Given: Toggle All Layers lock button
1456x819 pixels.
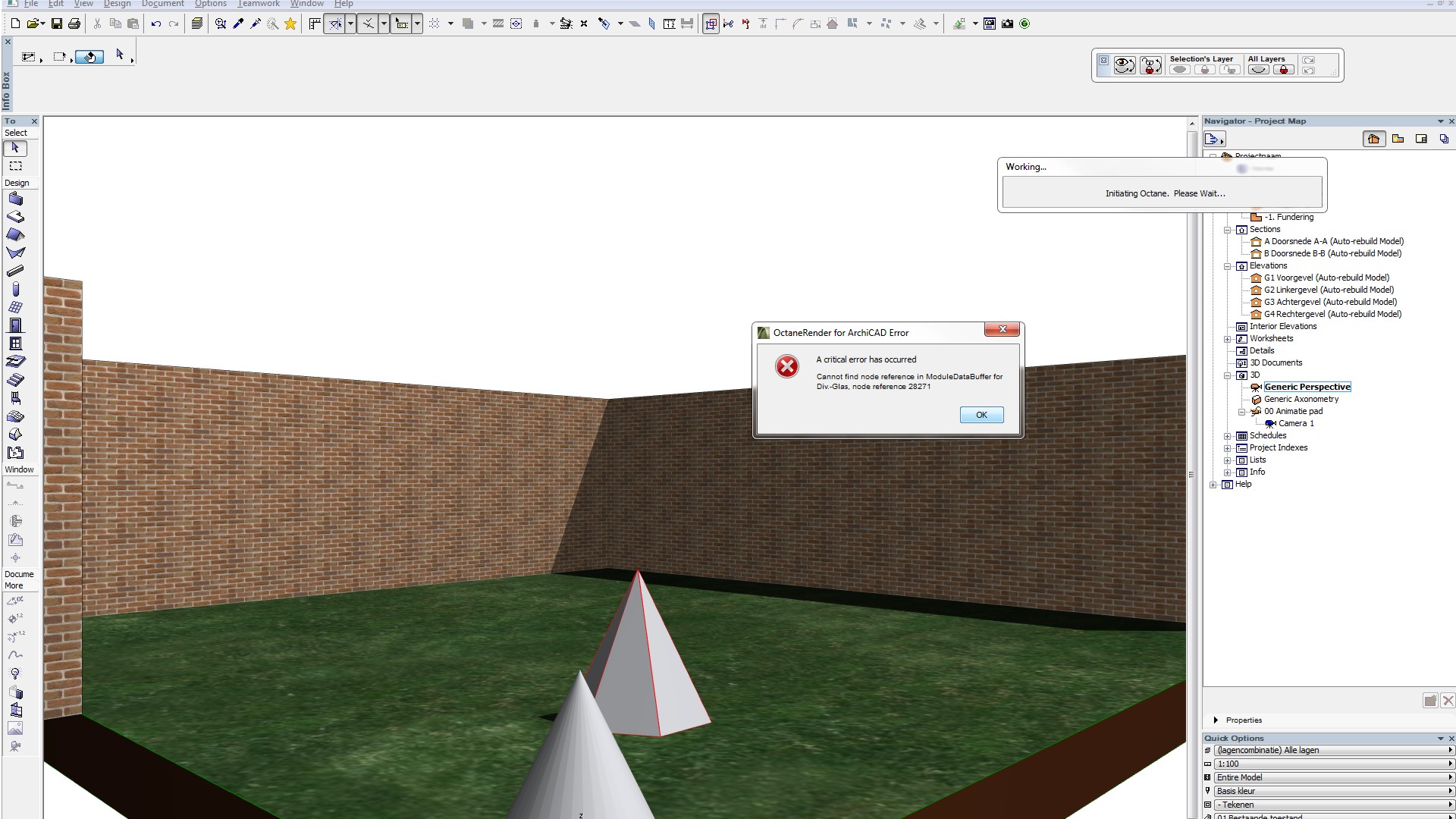Looking at the screenshot, I should (x=1284, y=70).
